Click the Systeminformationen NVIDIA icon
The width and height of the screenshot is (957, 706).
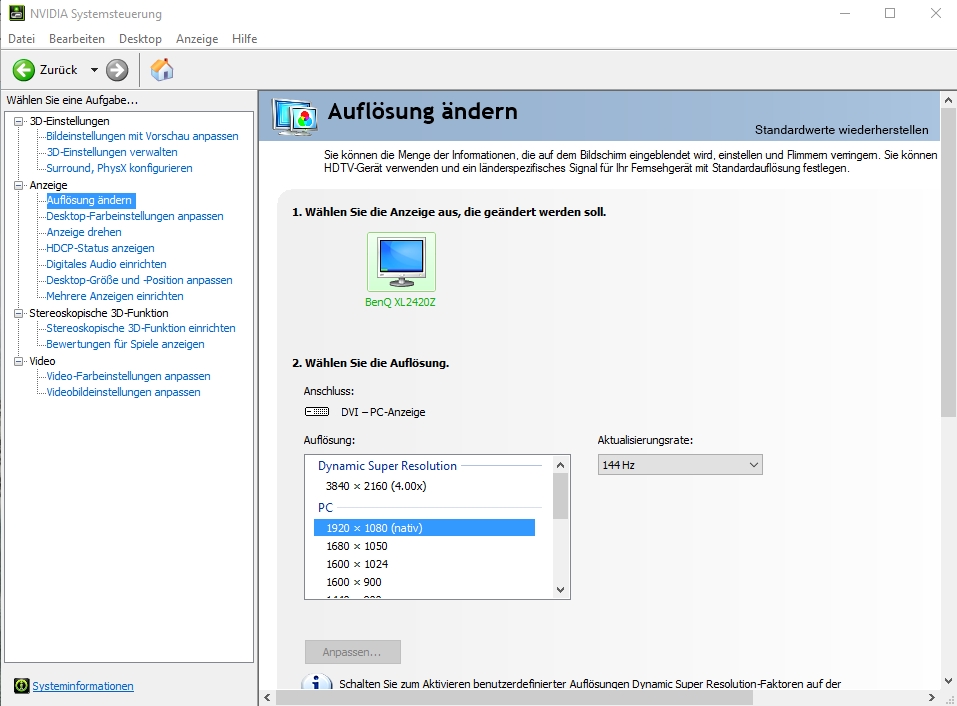point(21,686)
